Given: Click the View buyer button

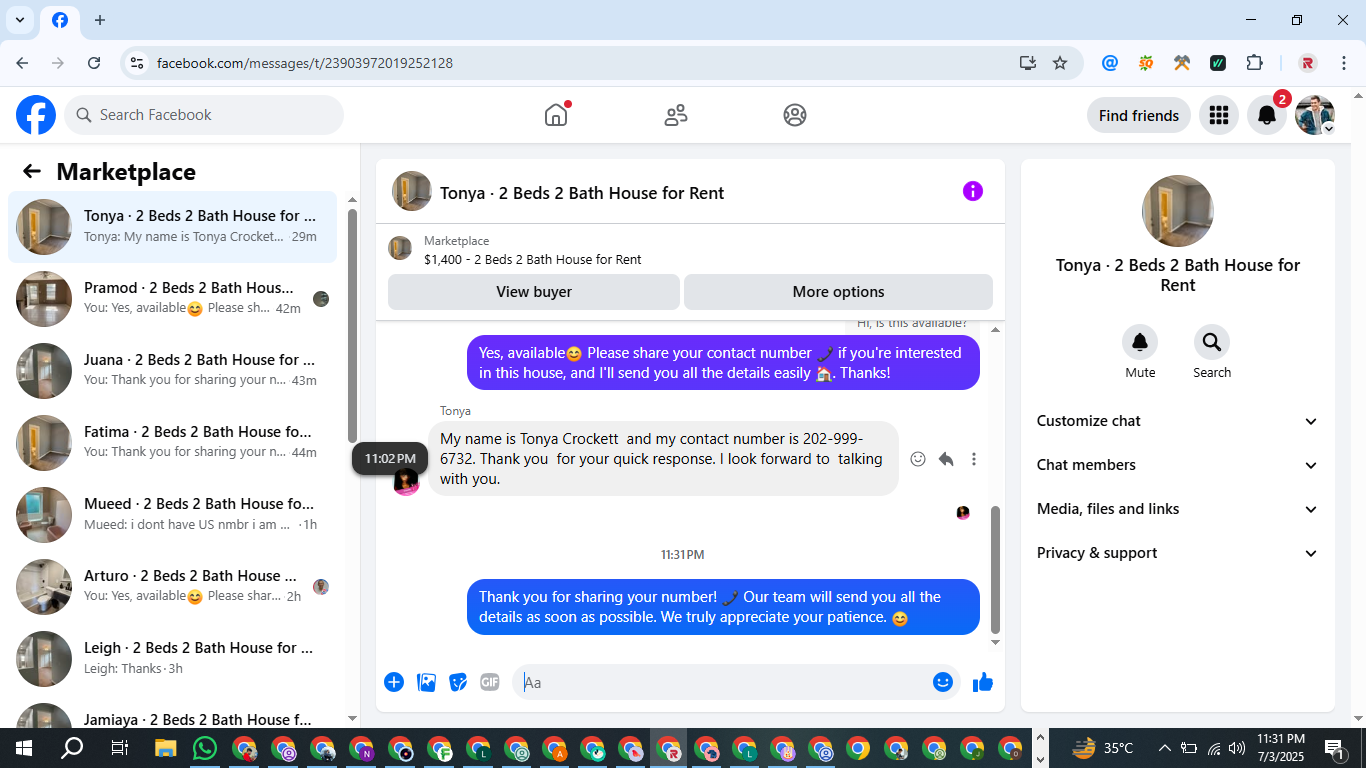Looking at the screenshot, I should click(x=534, y=292).
